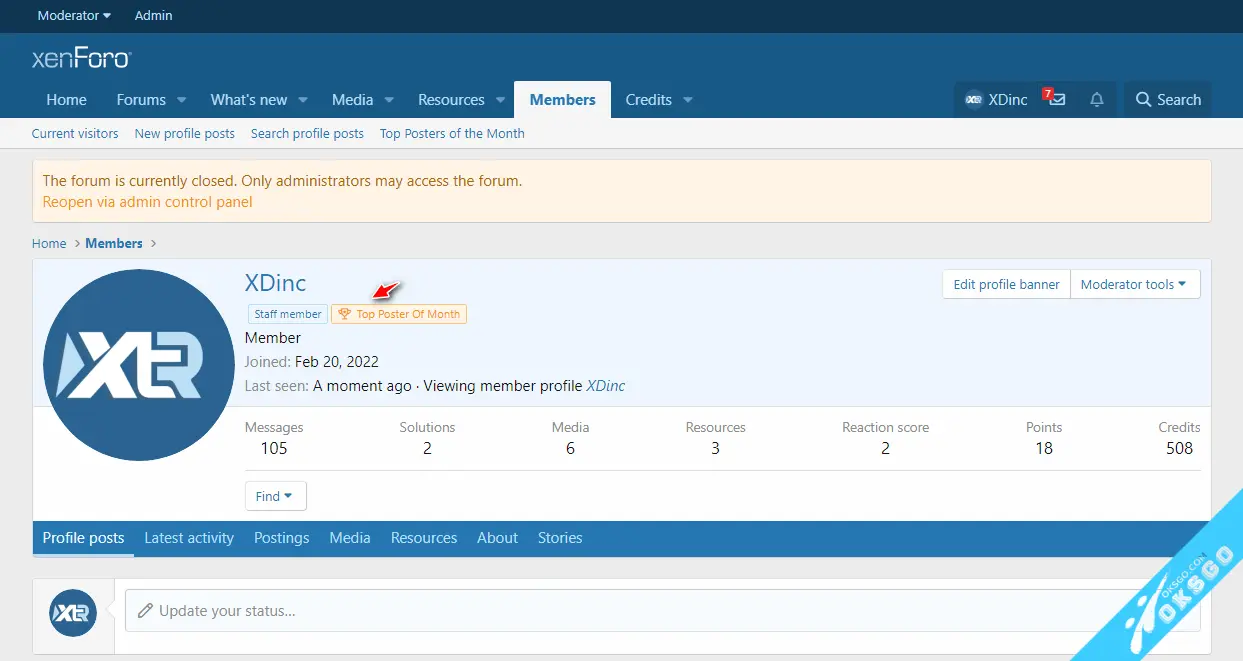Click the Search button
The height and width of the screenshot is (661, 1243).
tap(1168, 100)
